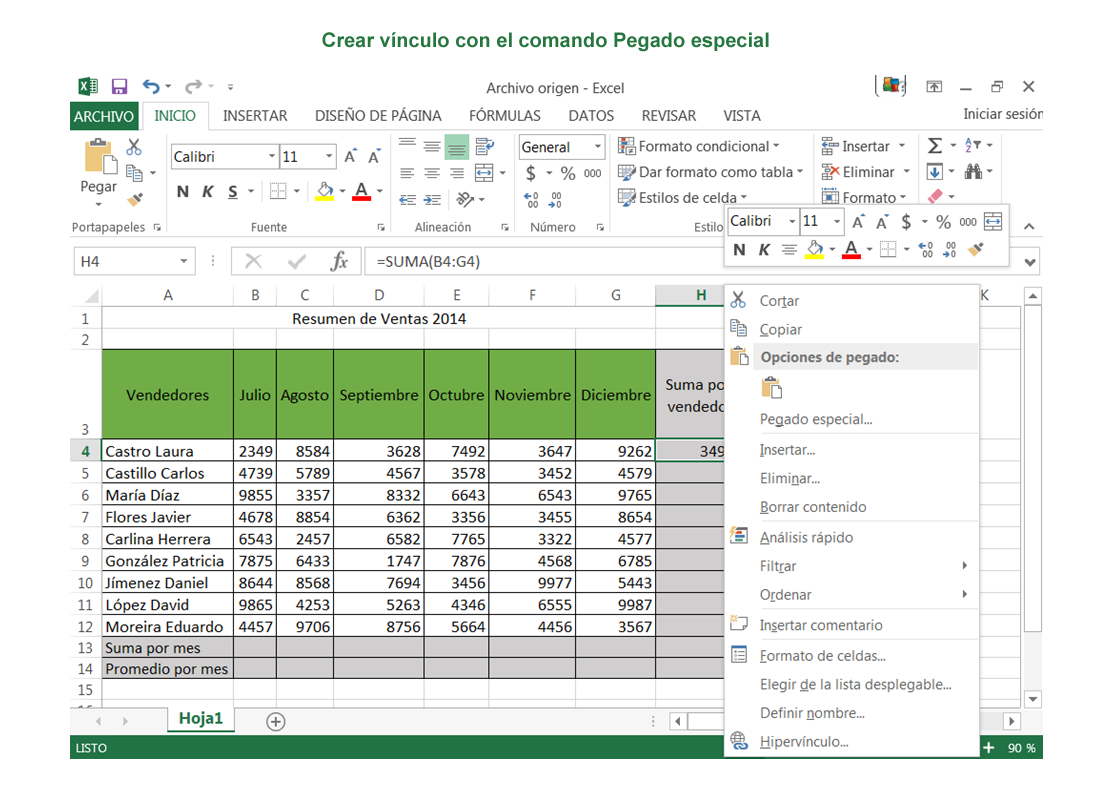Toggle bold N in the ribbon font group

(x=183, y=192)
